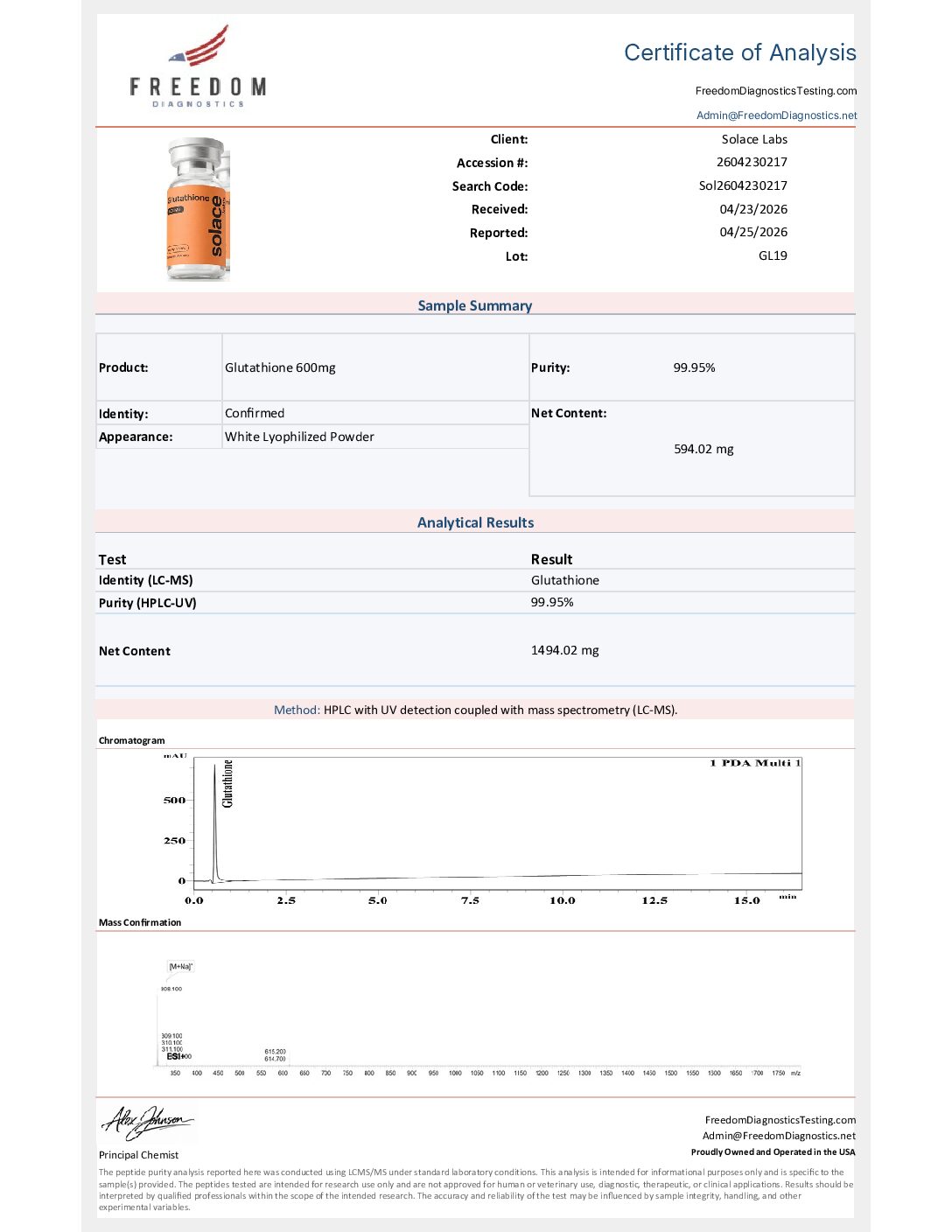The width and height of the screenshot is (952, 1232).
Task: Open the Admin@FreedomDiagnostics.net email link in header
Action: 777,115
